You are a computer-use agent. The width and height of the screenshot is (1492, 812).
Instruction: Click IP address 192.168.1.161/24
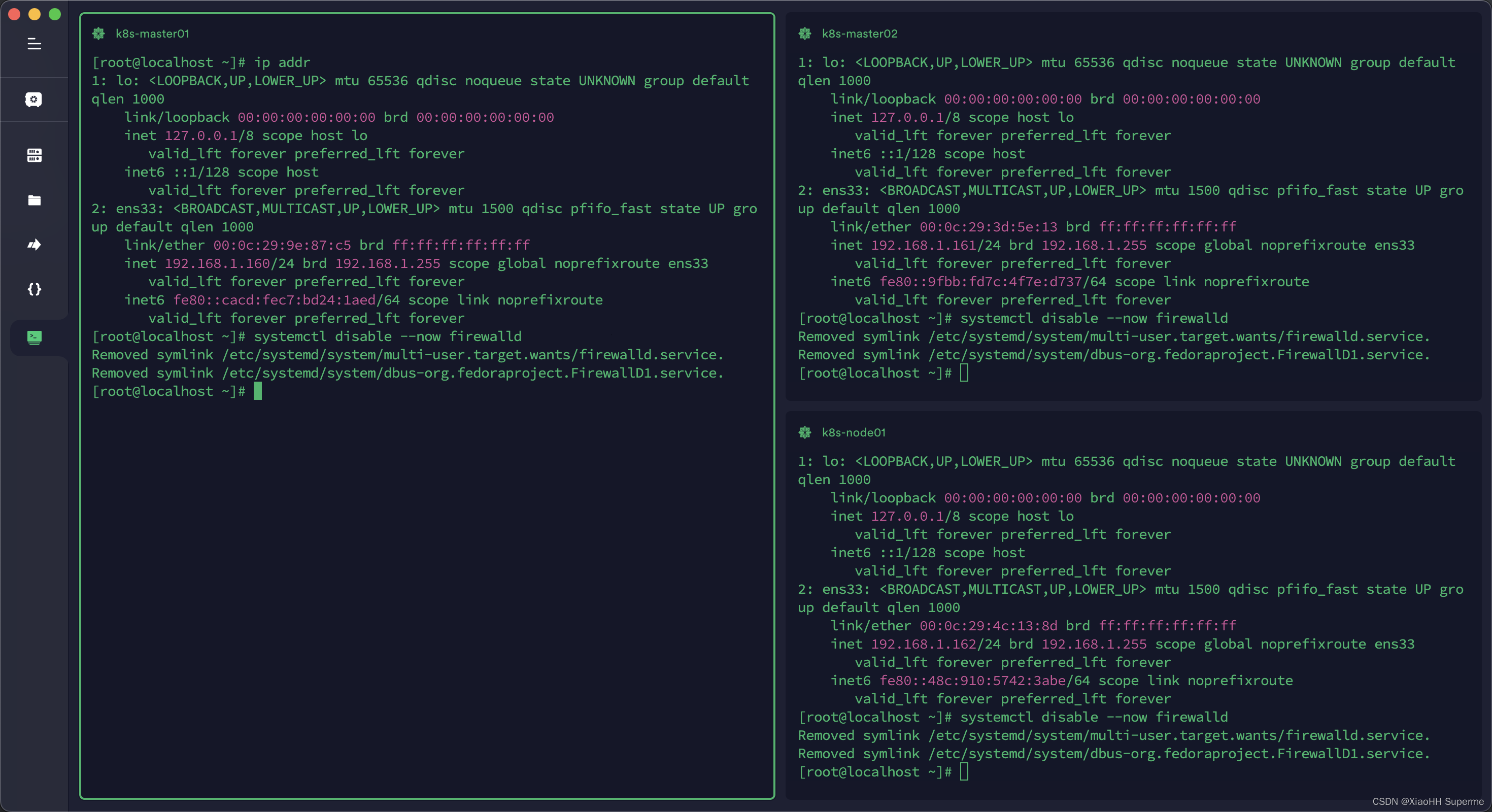point(936,245)
